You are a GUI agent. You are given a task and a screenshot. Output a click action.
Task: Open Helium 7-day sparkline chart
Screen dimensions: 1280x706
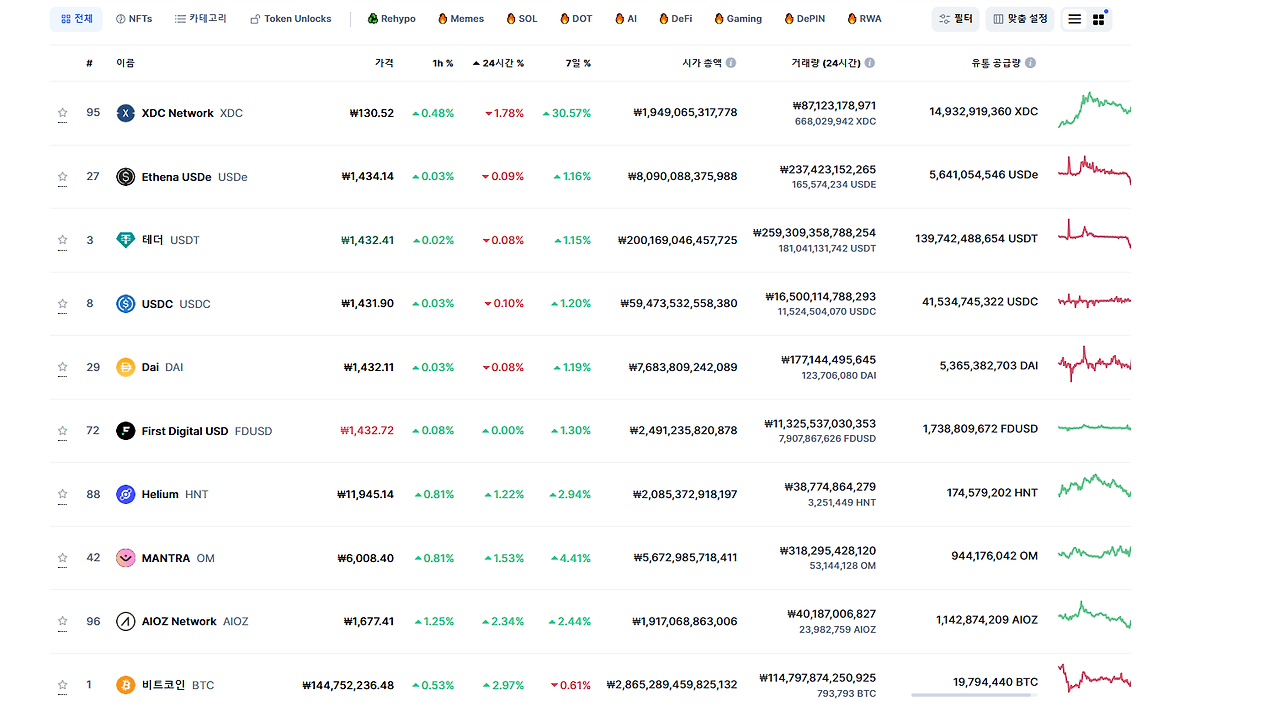[x=1094, y=486]
